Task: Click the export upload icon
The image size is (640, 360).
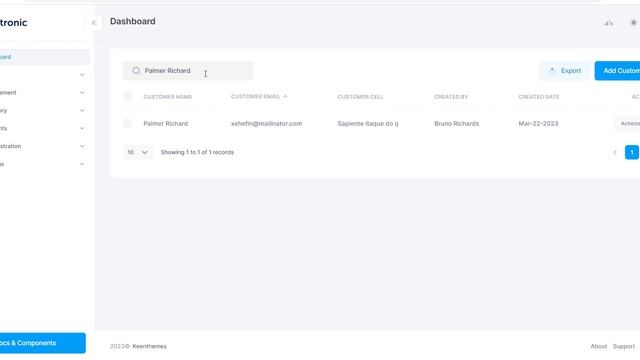Action: point(552,71)
